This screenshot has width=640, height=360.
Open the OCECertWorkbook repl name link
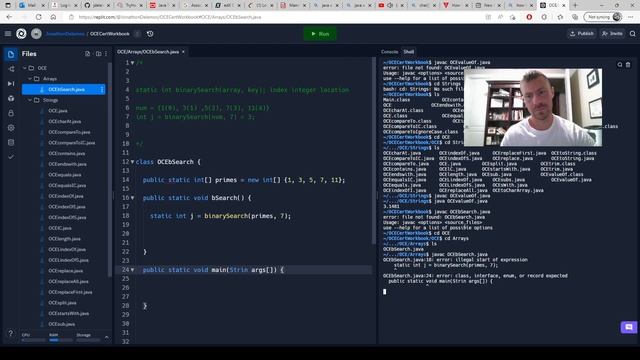coord(109,34)
